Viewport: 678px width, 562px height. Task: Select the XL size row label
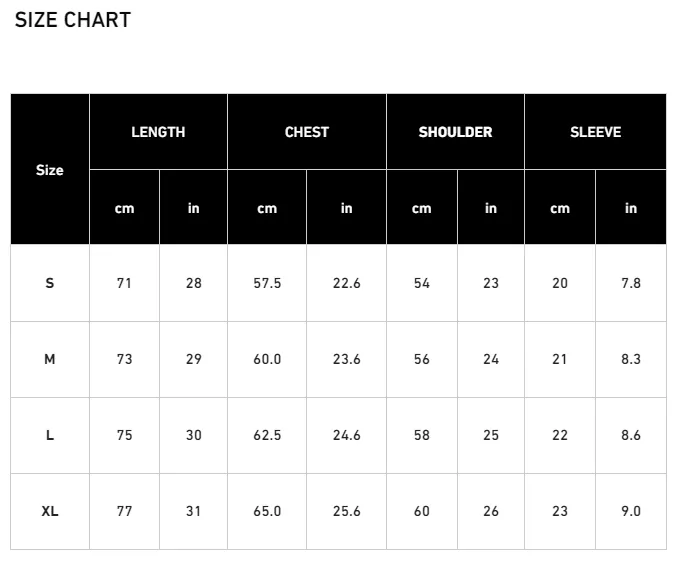(x=50, y=511)
